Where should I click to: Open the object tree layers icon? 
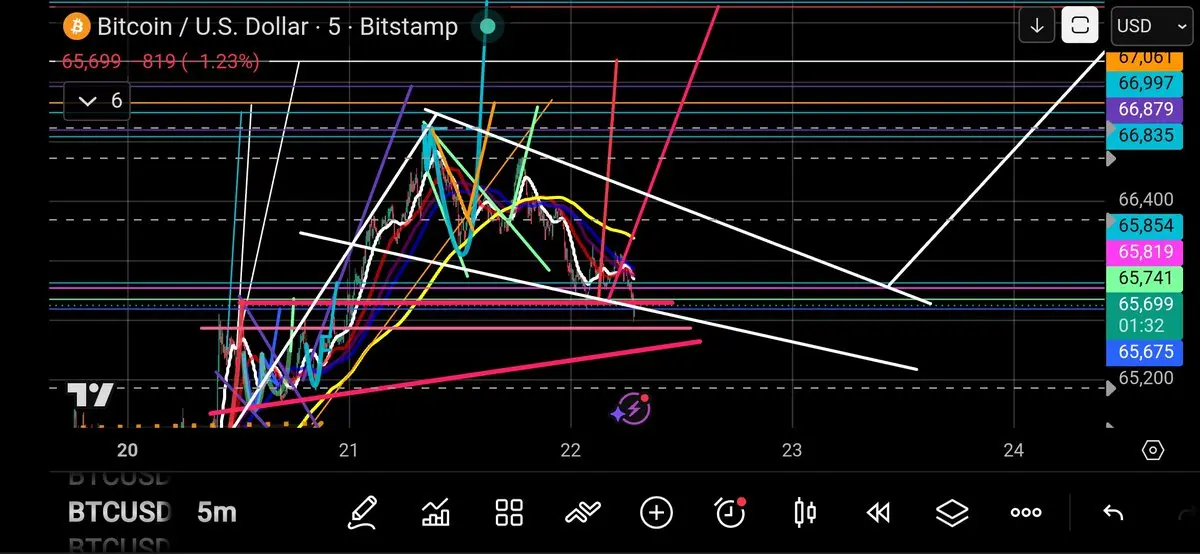click(x=952, y=513)
